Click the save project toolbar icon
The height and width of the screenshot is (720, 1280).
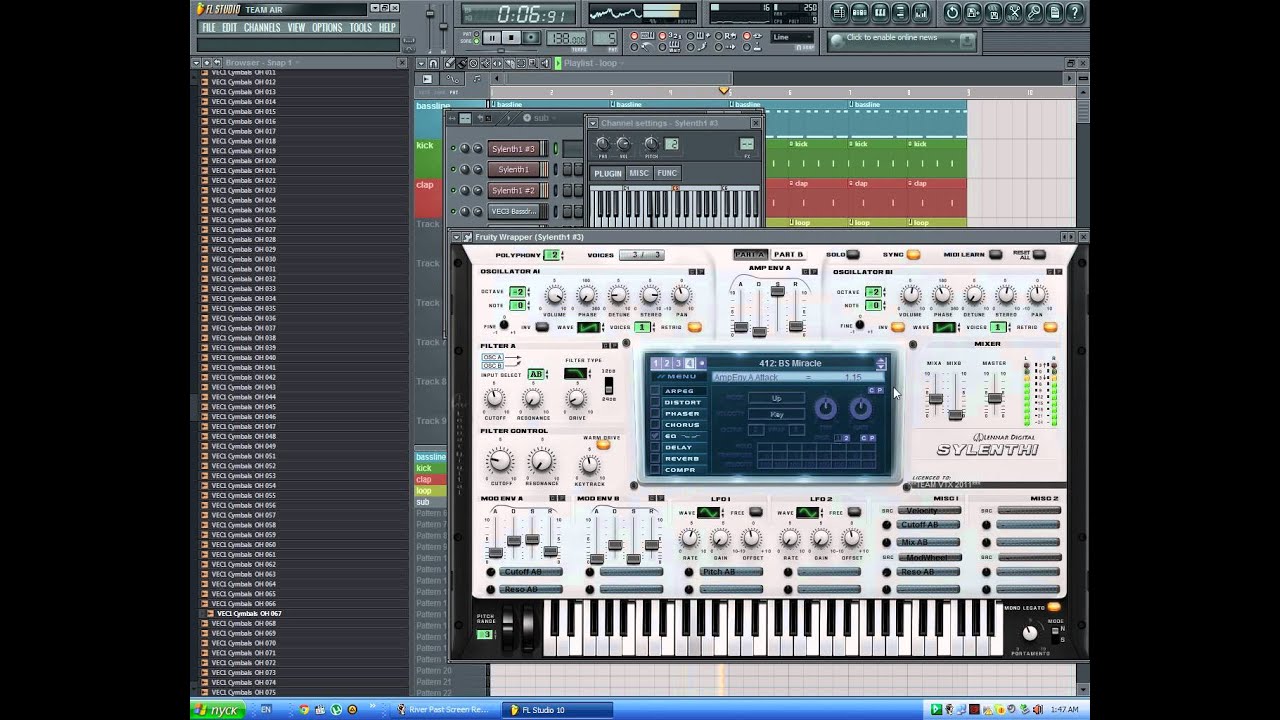973,13
